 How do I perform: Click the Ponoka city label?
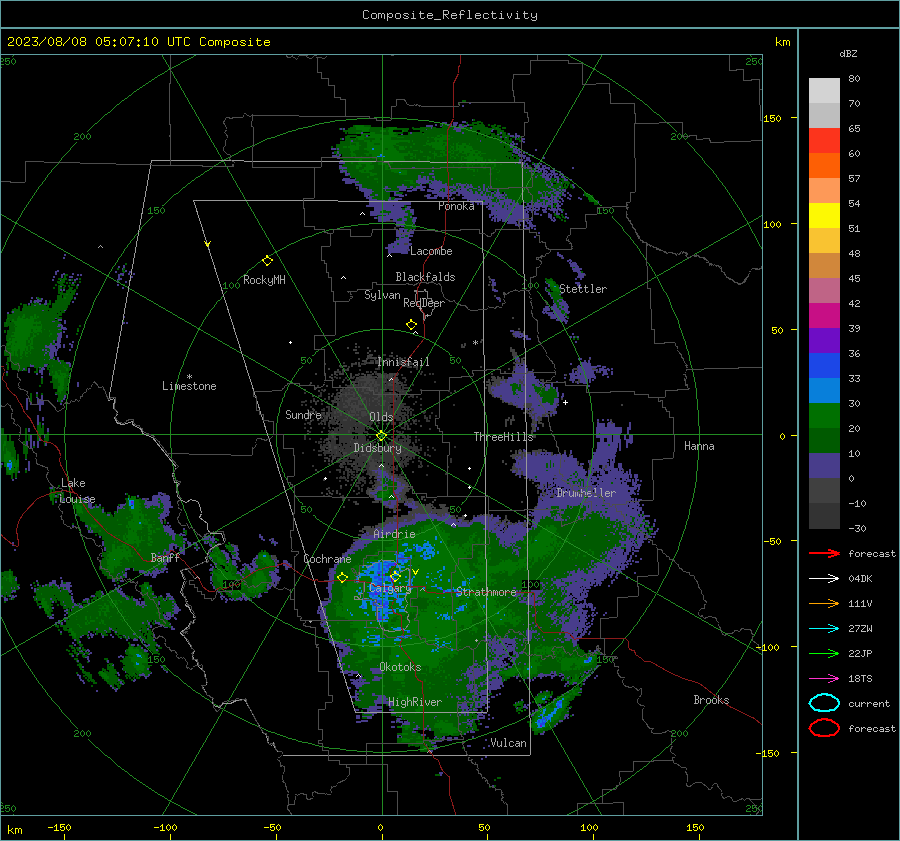click(456, 206)
